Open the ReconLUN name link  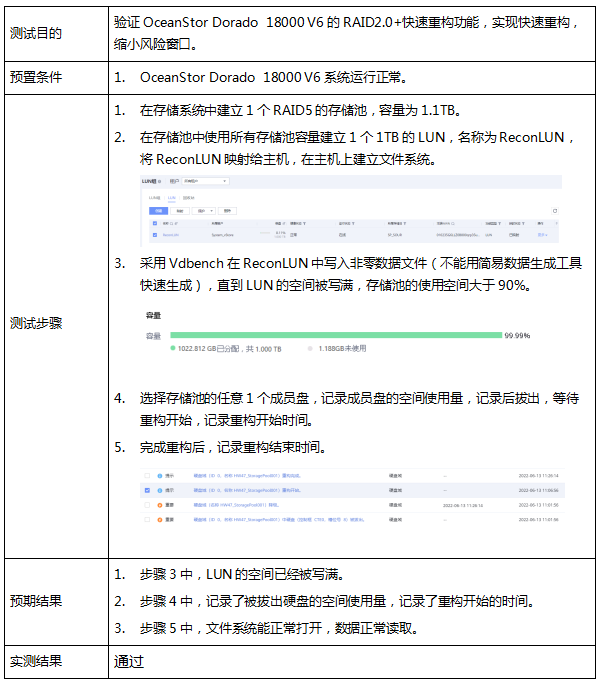pyautogui.click(x=171, y=235)
